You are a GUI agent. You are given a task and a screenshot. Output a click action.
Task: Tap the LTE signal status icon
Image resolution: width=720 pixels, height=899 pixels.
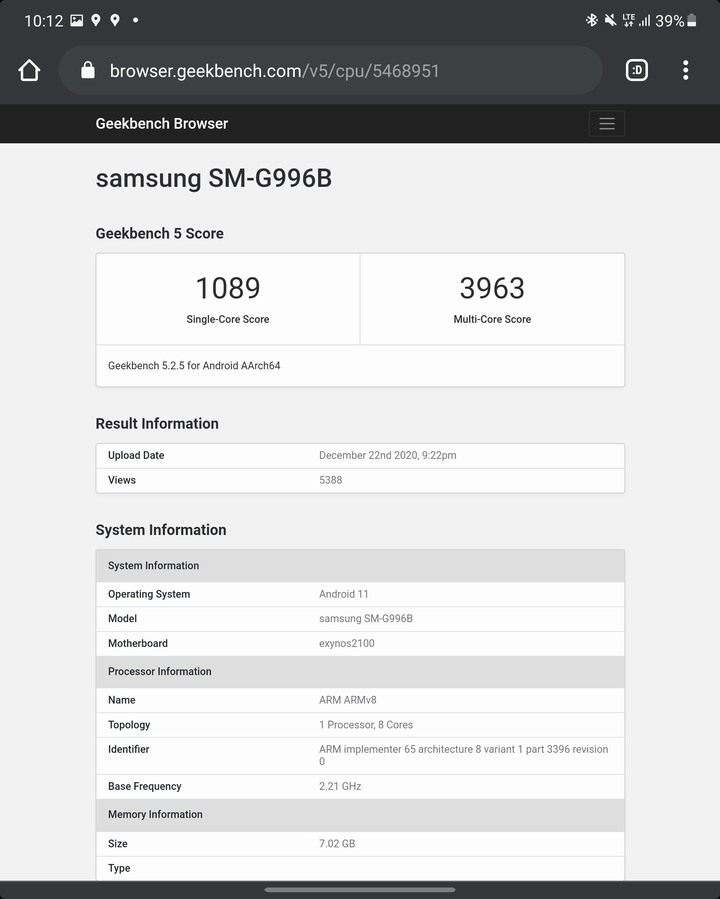click(x=629, y=21)
